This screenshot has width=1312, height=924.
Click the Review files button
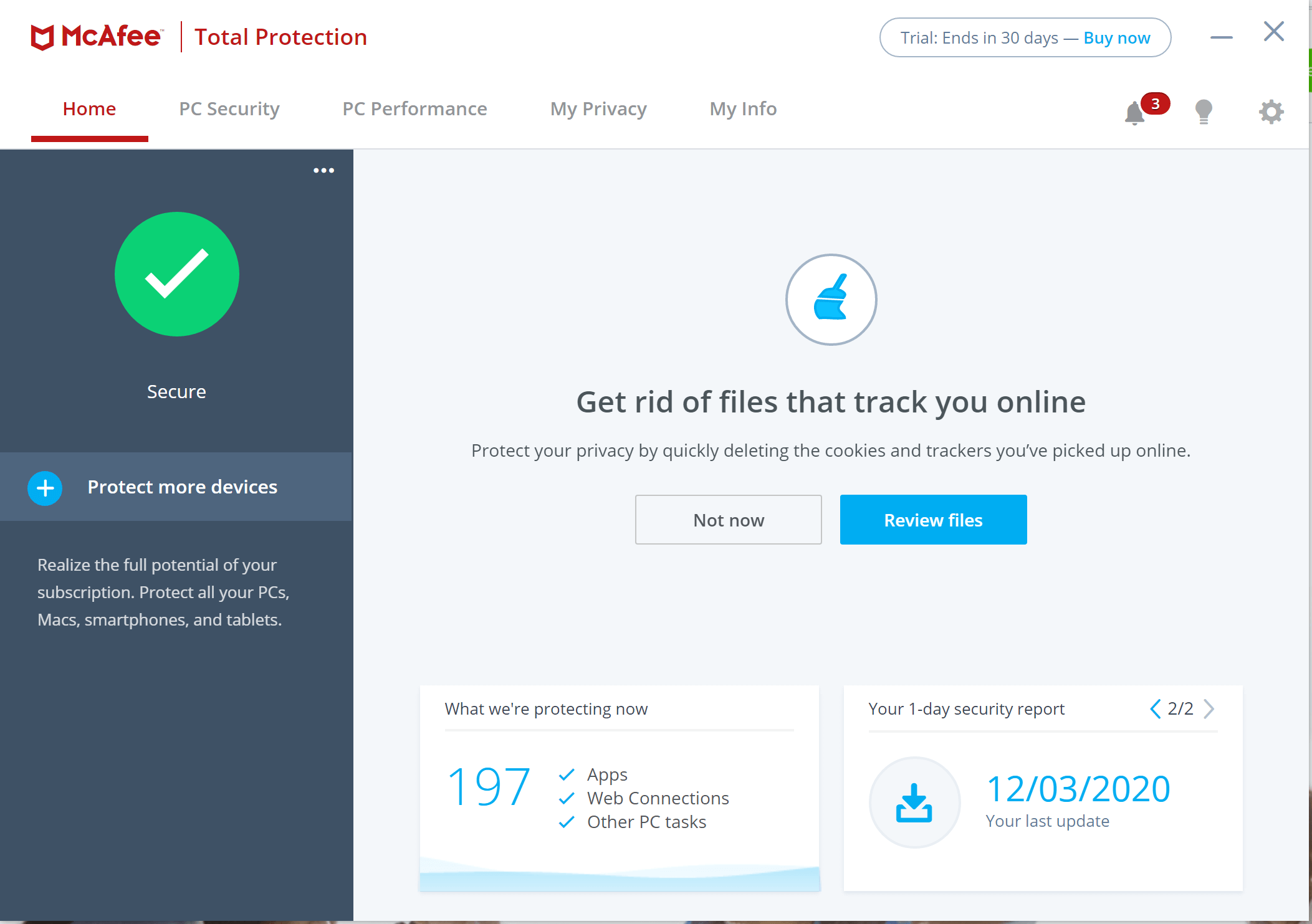(x=933, y=519)
